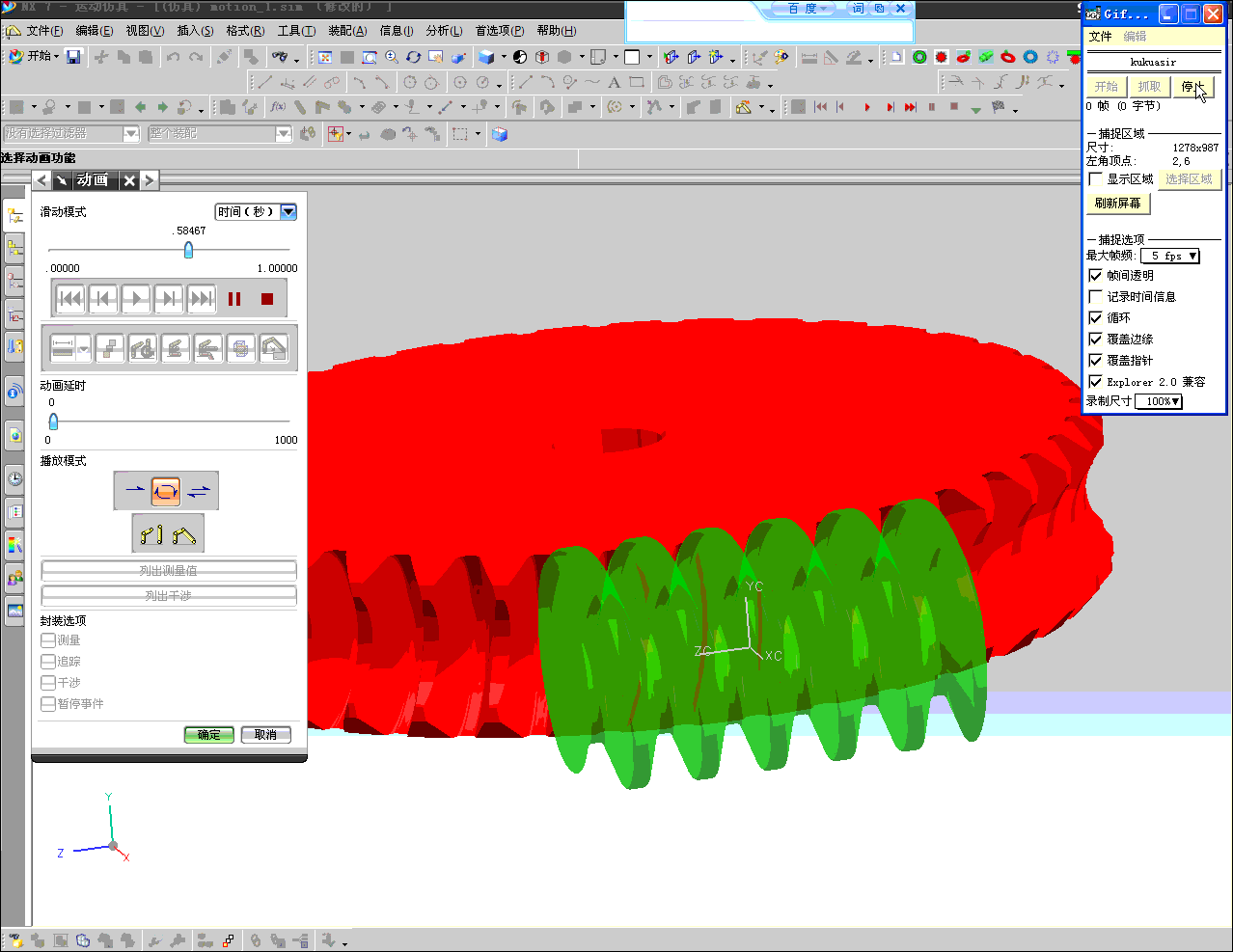Select loop playback mode
Viewport: 1233px width, 952px height.
(x=166, y=491)
